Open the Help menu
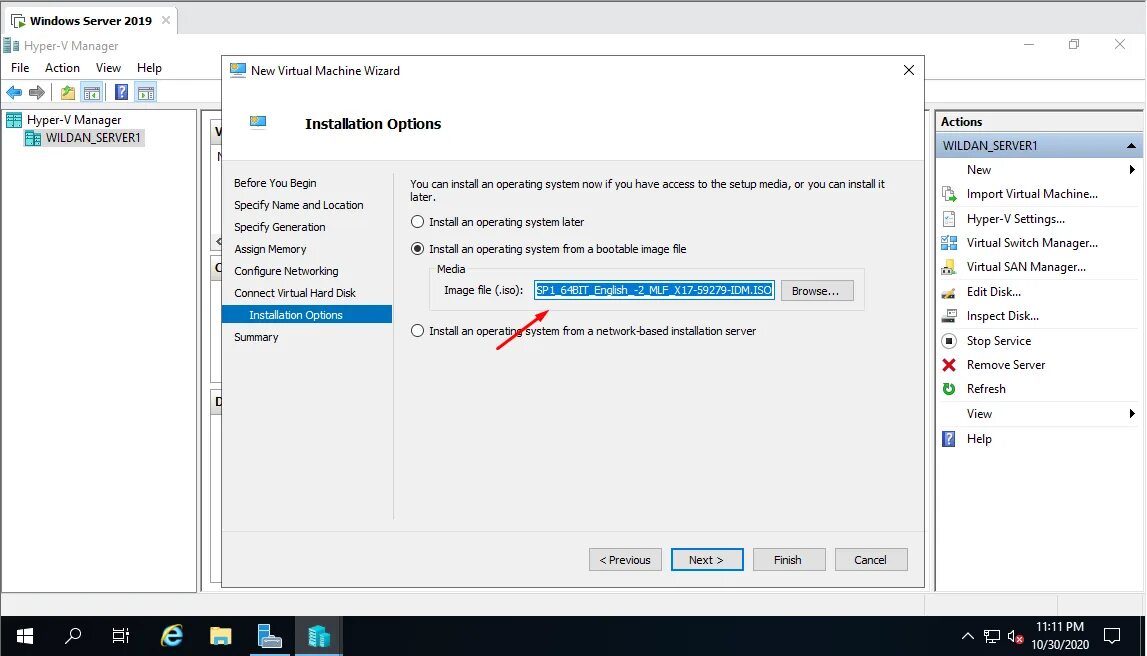The image size is (1147, 656). pos(149,68)
